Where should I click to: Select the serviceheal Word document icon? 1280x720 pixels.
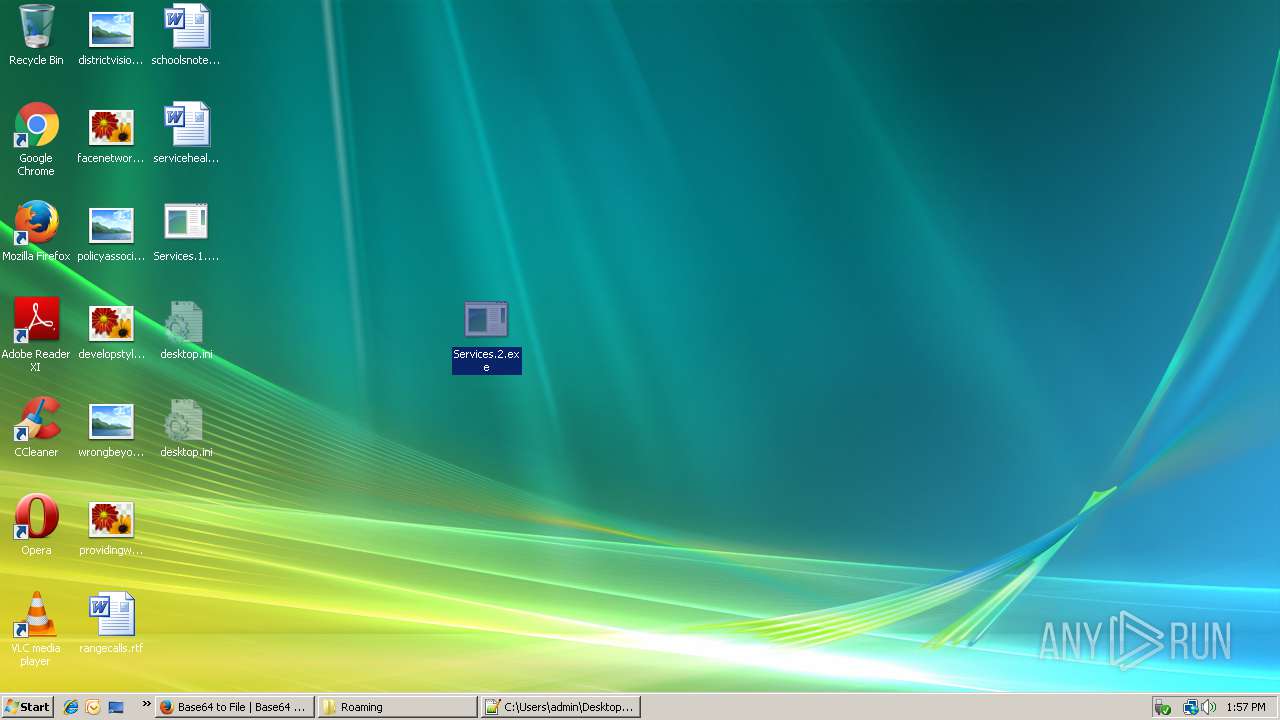point(186,134)
